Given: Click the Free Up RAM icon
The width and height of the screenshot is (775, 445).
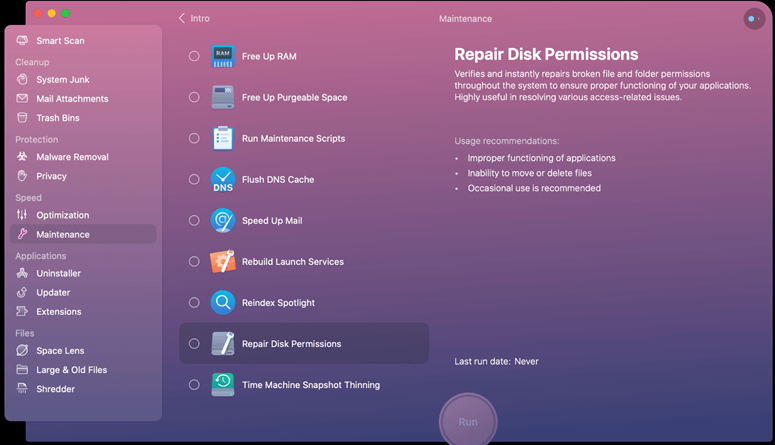Looking at the screenshot, I should 222,57.
